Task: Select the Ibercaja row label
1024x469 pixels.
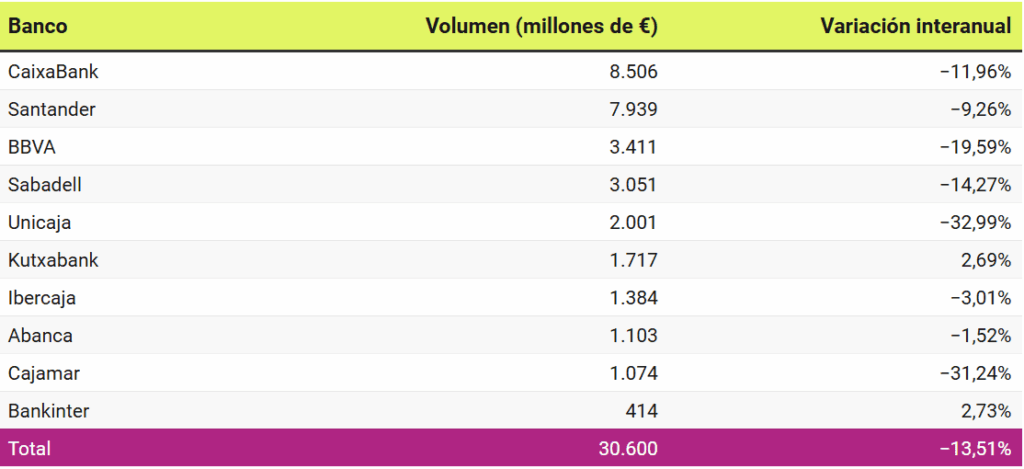Action: [x=42, y=298]
